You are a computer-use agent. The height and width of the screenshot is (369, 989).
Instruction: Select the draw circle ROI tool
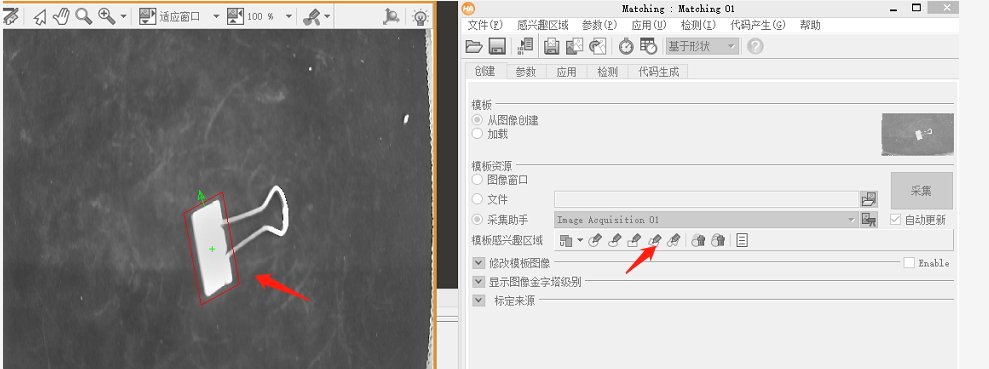[x=595, y=240]
